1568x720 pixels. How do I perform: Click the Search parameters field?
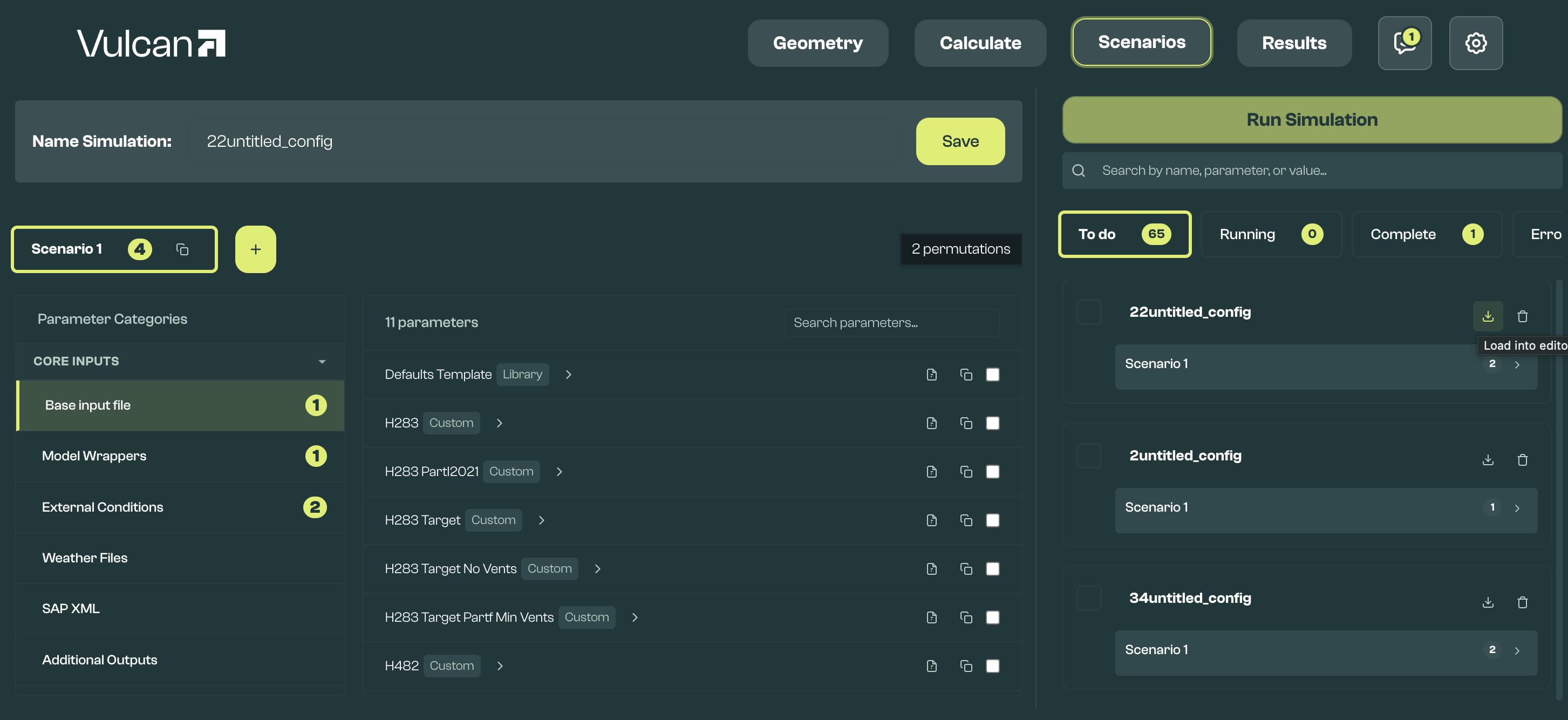(892, 323)
